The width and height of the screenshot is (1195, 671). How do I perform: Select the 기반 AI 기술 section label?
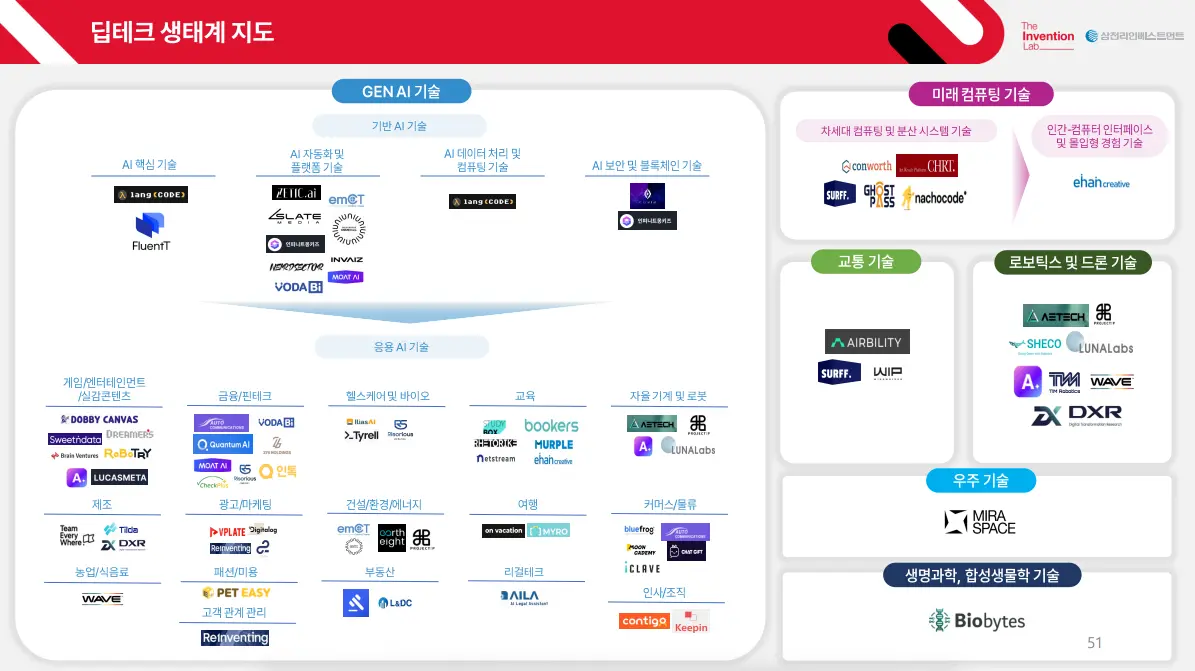tap(399, 126)
